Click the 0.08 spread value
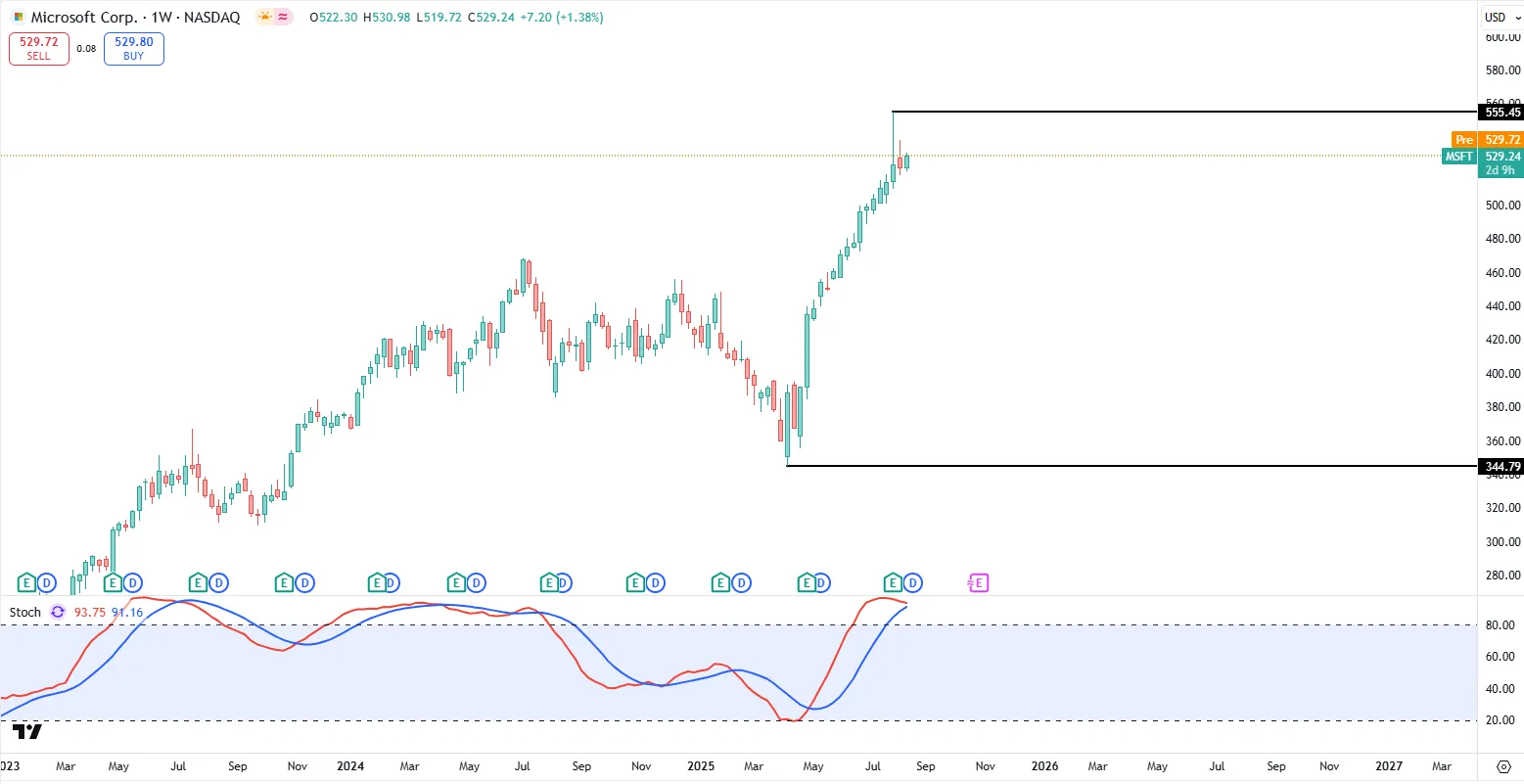The height and width of the screenshot is (784, 1524). (x=86, y=49)
